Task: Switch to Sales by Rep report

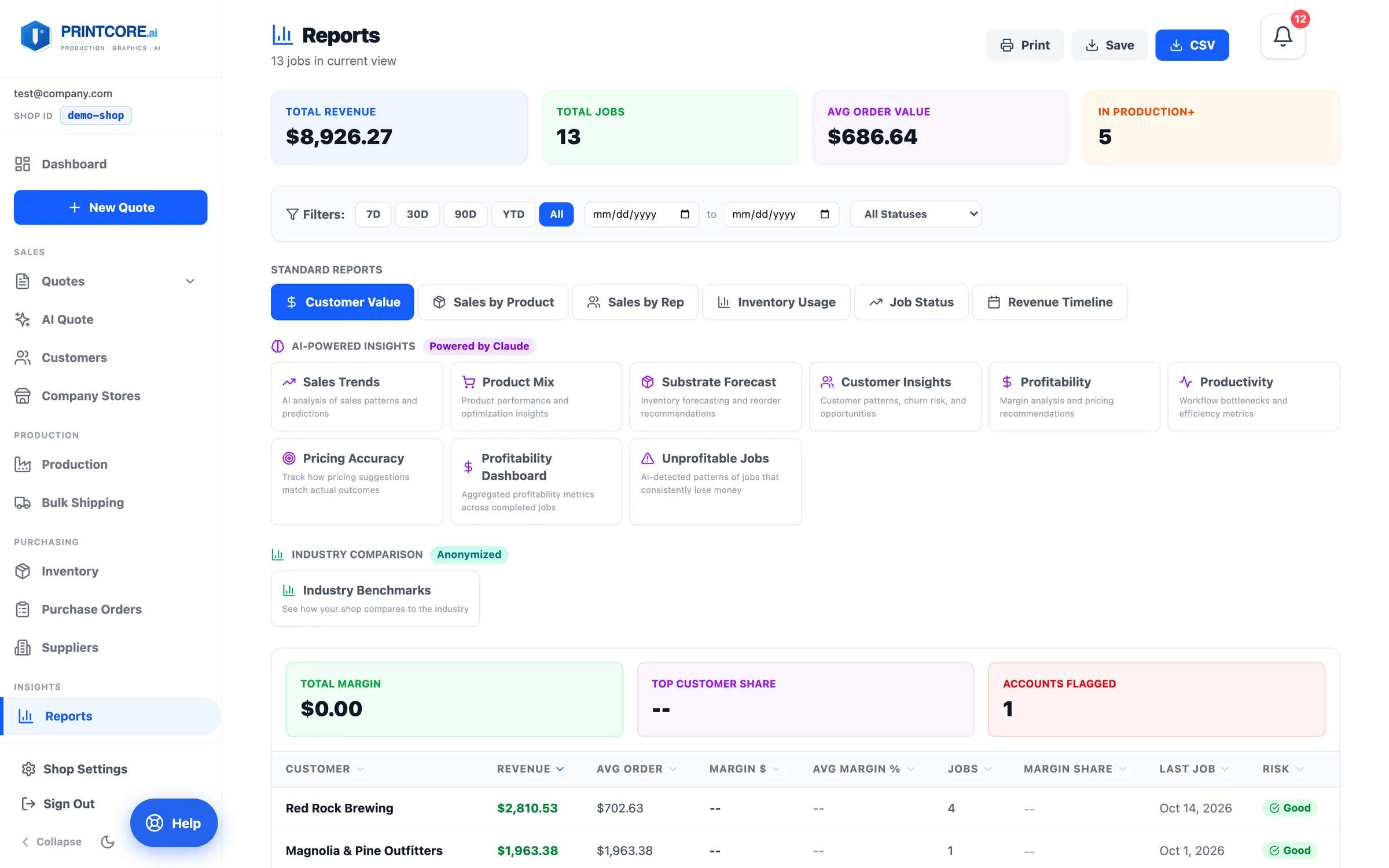Action: 635,302
